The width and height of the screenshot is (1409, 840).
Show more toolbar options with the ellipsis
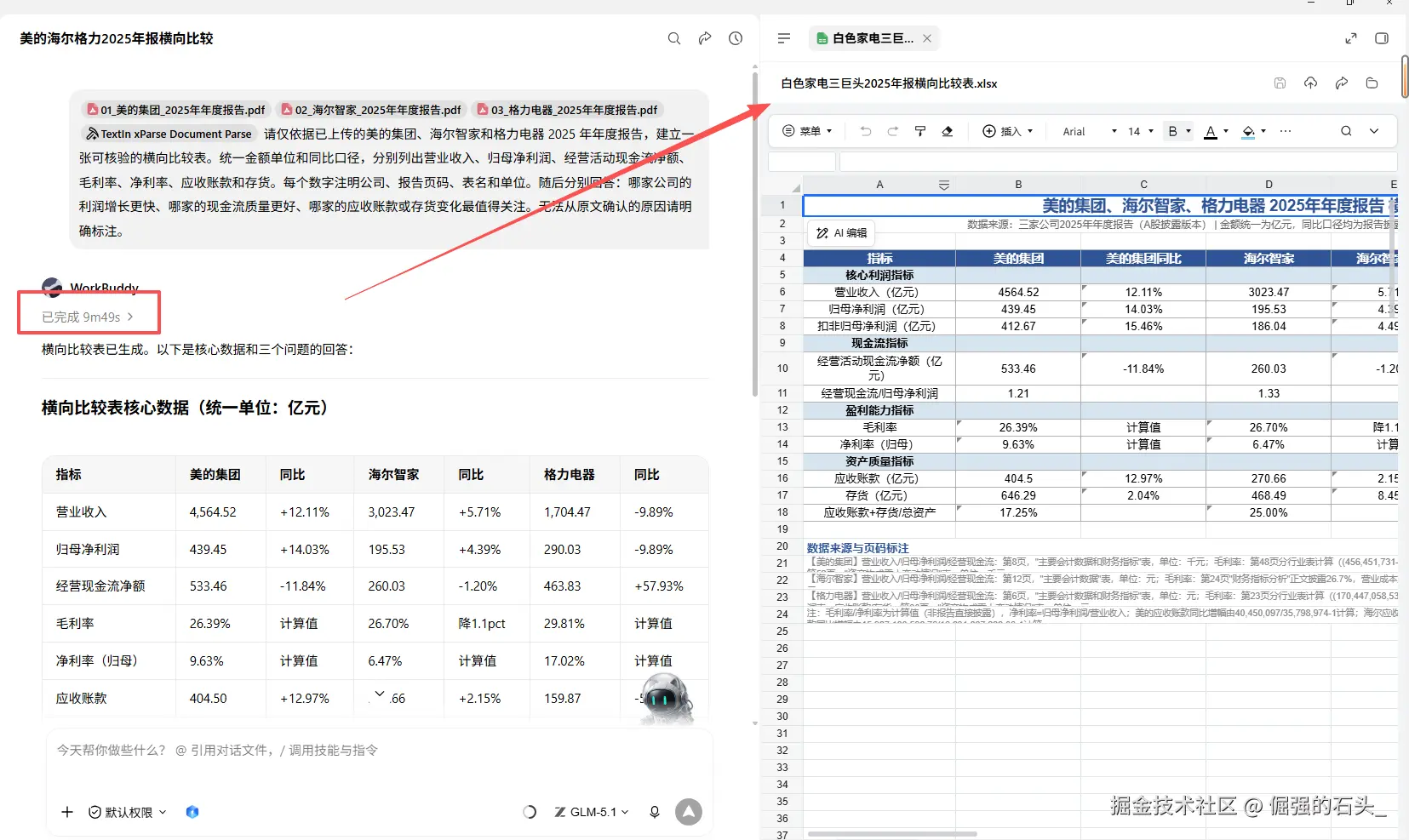(1286, 131)
